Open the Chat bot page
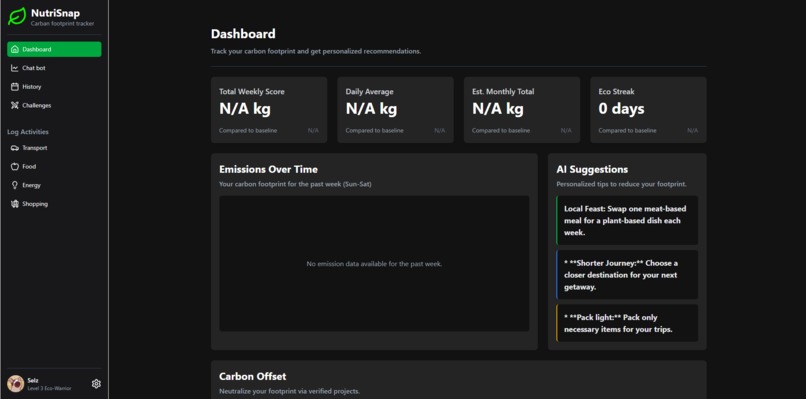 (54, 68)
